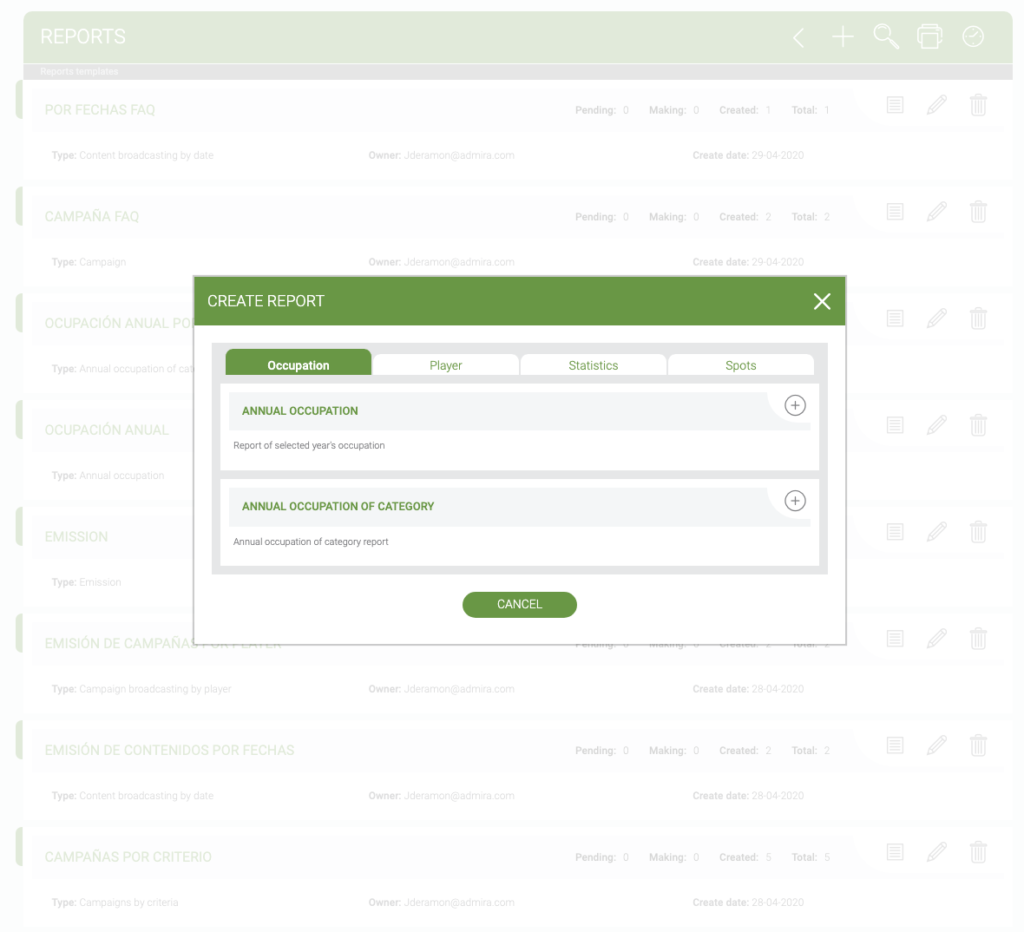Click the plus icon in Reports header
The image size is (1024, 932).
point(843,38)
